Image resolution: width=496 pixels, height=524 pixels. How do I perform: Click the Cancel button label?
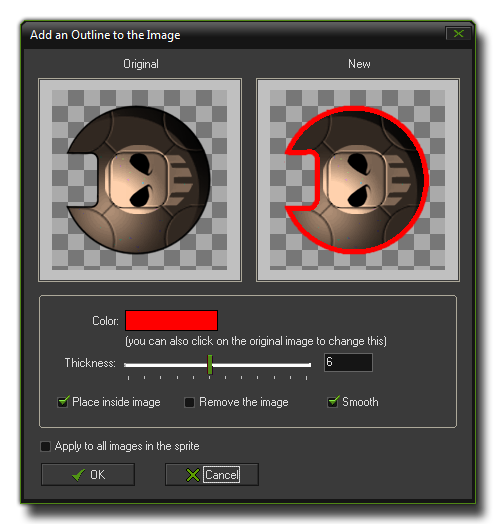pyautogui.click(x=221, y=475)
